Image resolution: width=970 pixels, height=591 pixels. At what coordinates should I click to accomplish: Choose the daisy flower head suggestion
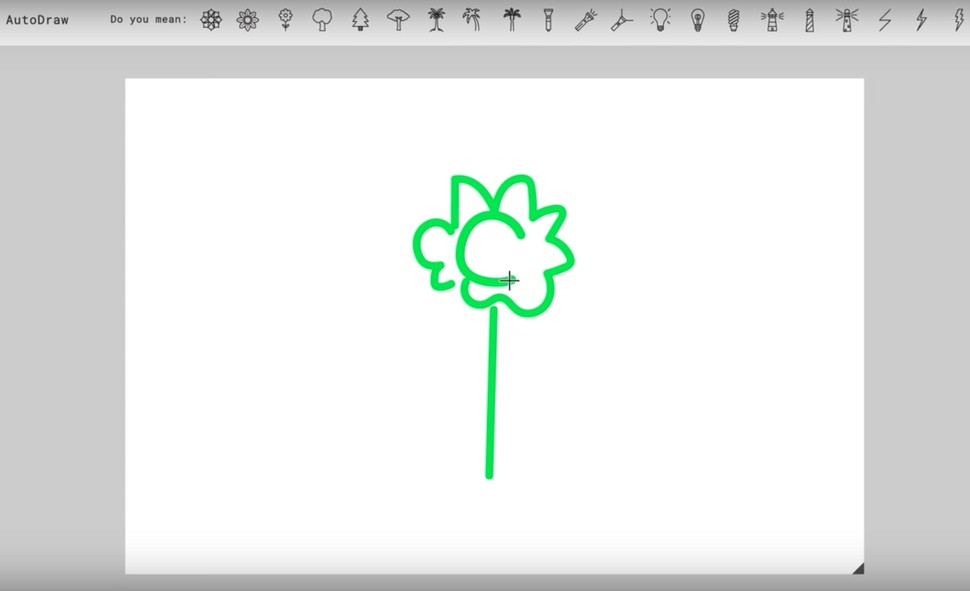pyautogui.click(x=247, y=20)
